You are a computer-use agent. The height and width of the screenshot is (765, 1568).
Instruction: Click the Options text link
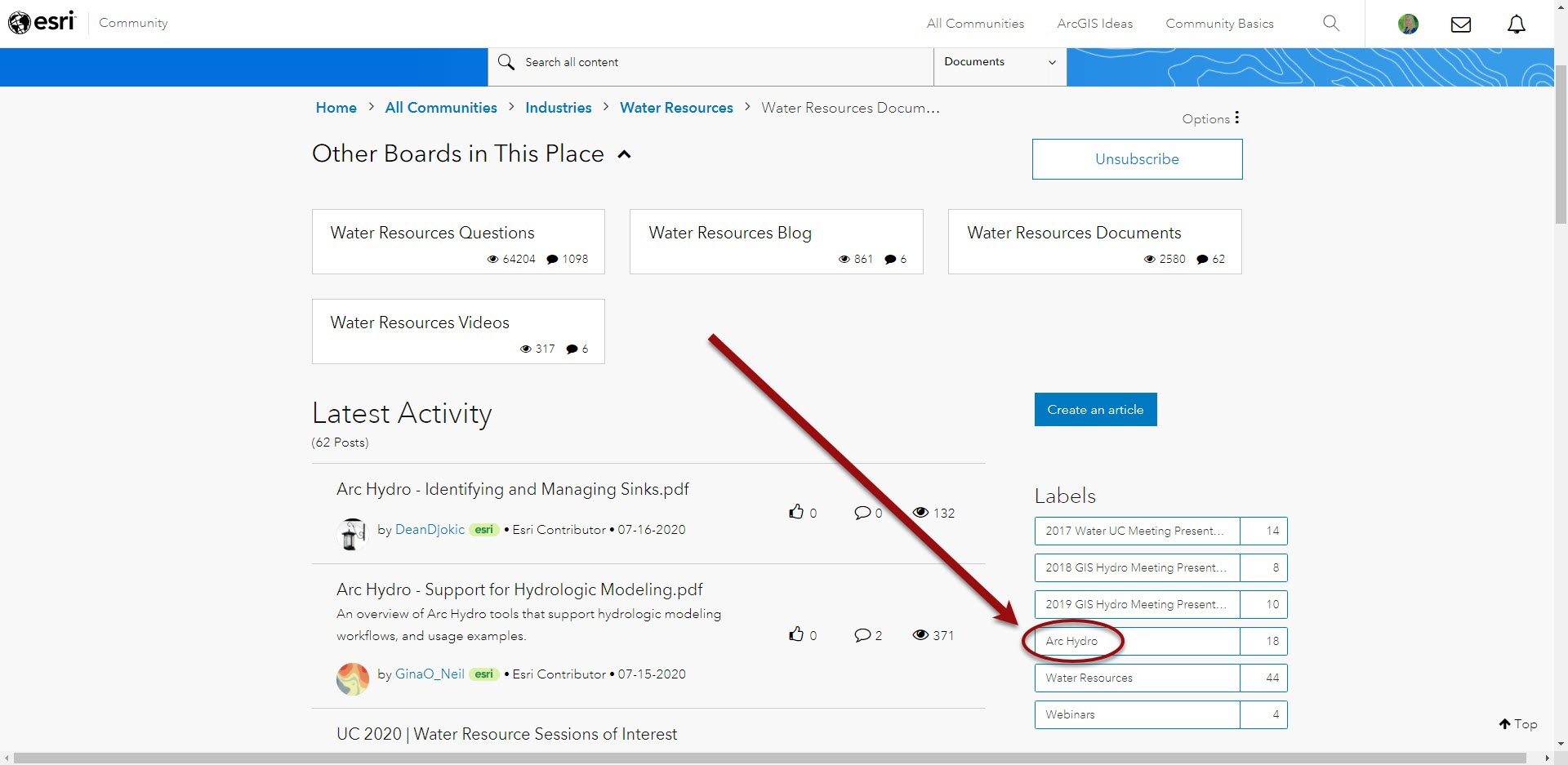(1205, 119)
